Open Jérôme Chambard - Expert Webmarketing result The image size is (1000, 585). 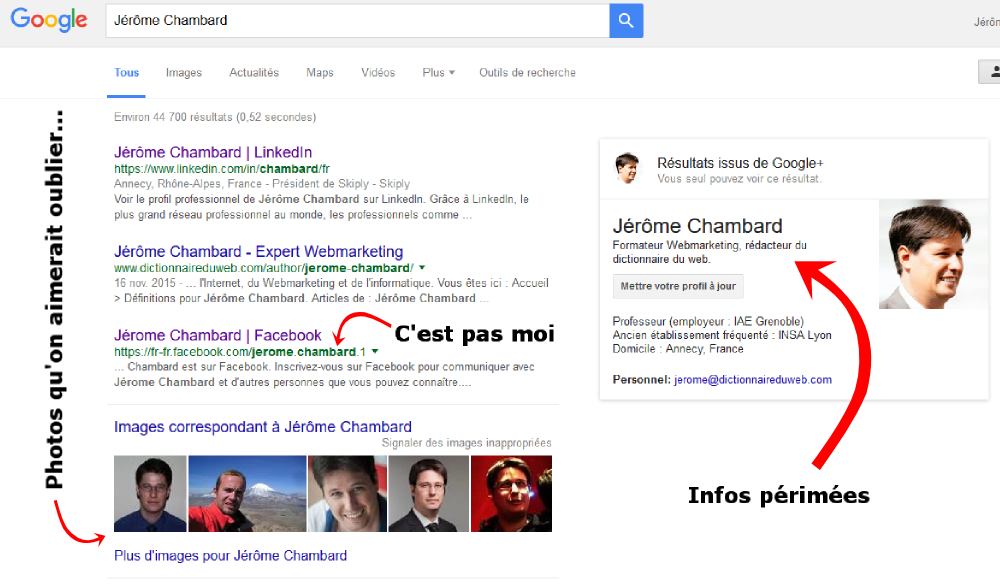[x=258, y=251]
